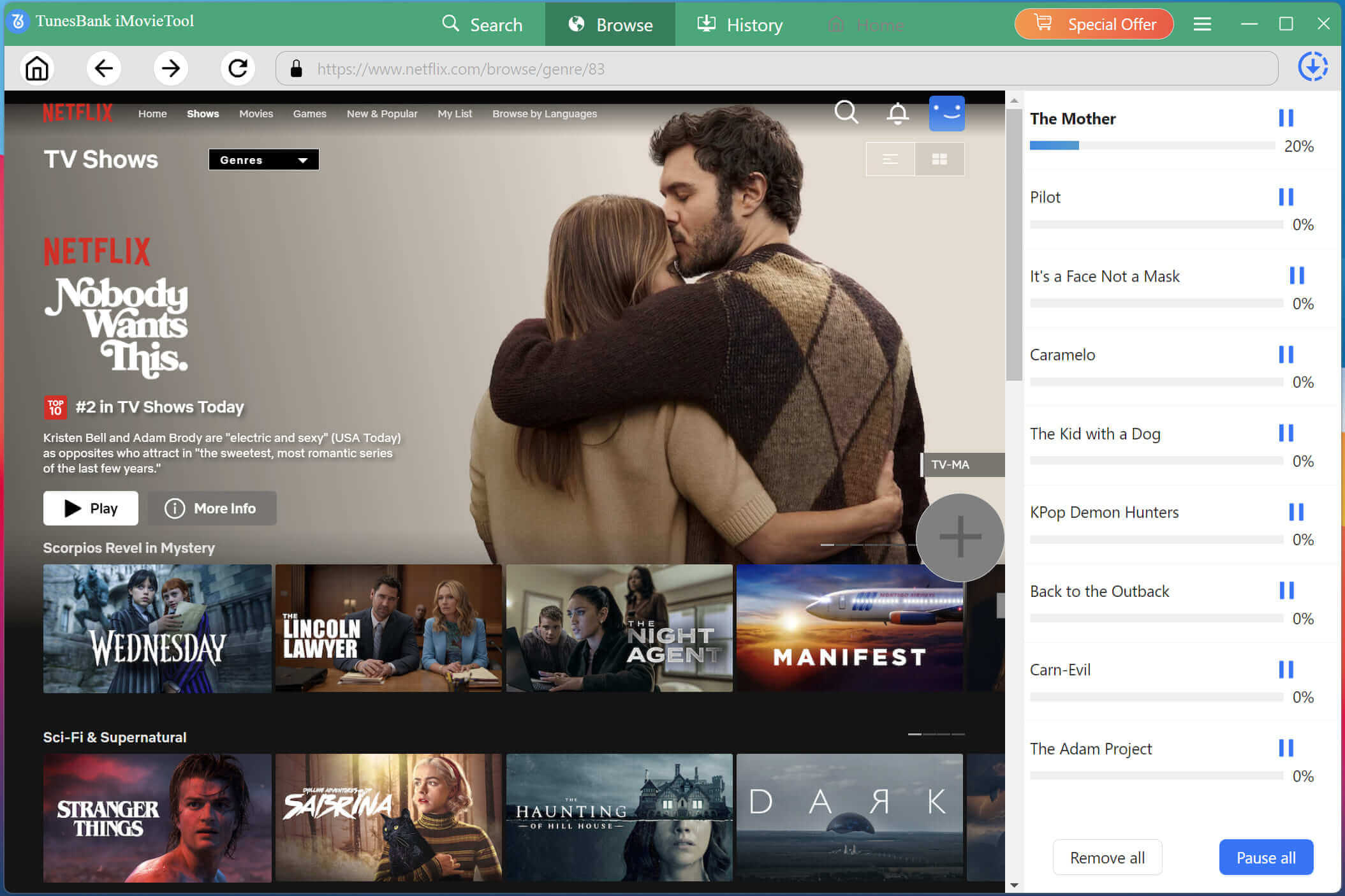
Task: Pause the Caramelo download
Action: pos(1286,354)
